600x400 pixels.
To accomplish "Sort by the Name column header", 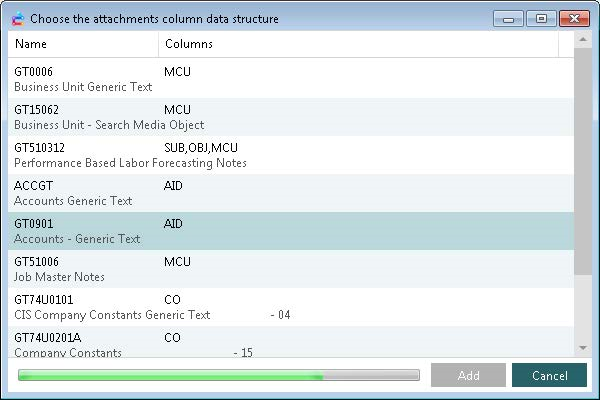I will pos(83,45).
